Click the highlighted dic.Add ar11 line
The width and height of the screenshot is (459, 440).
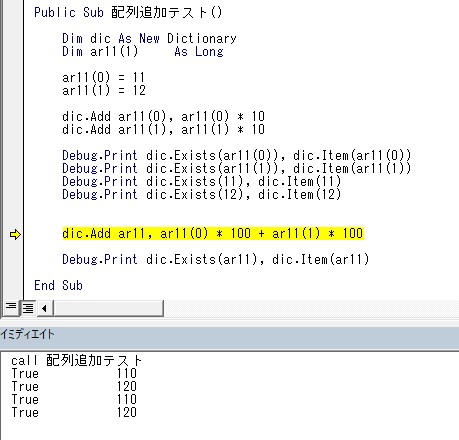213,233
